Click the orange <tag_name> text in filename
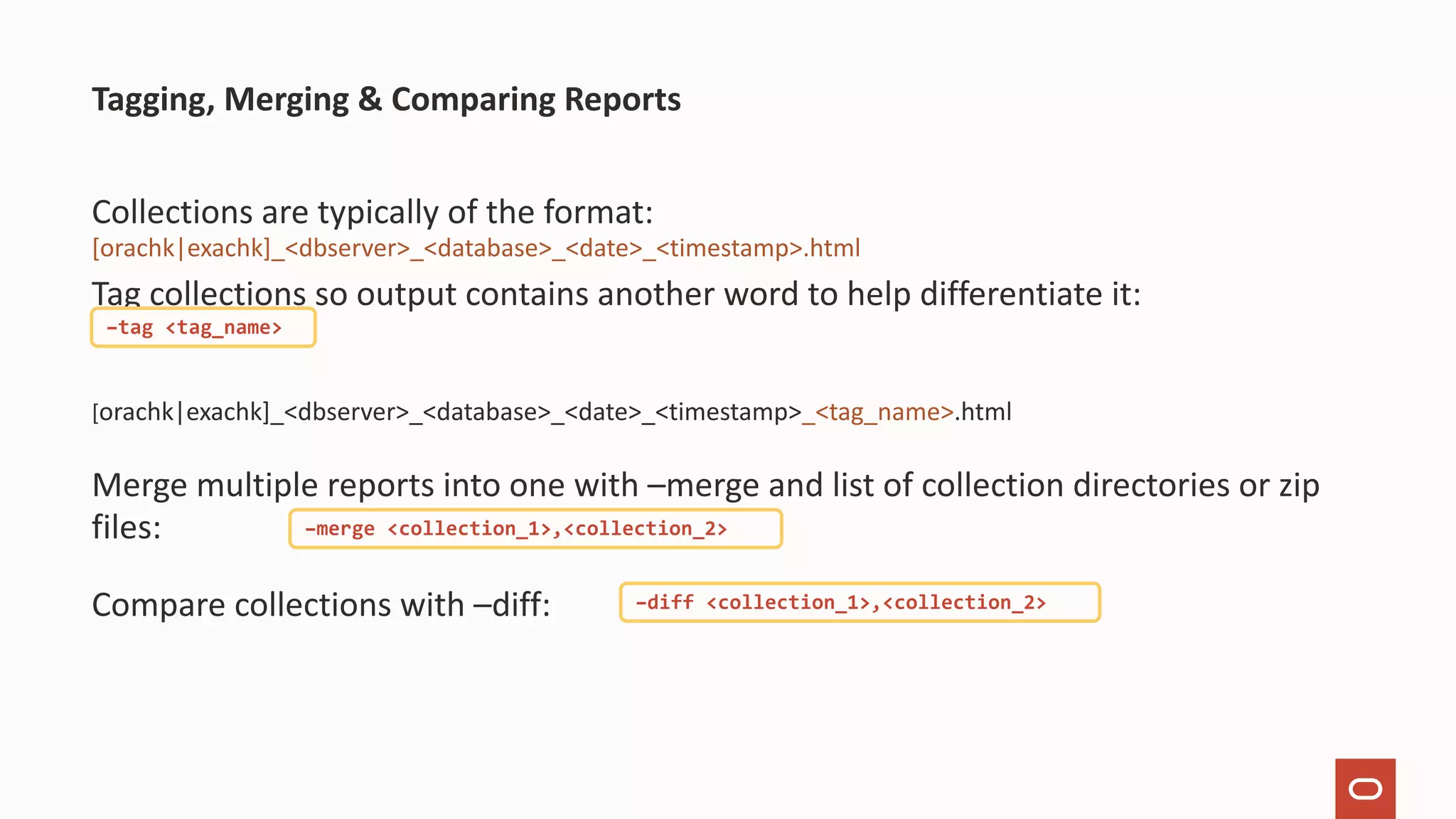1456x819 pixels. point(884,412)
